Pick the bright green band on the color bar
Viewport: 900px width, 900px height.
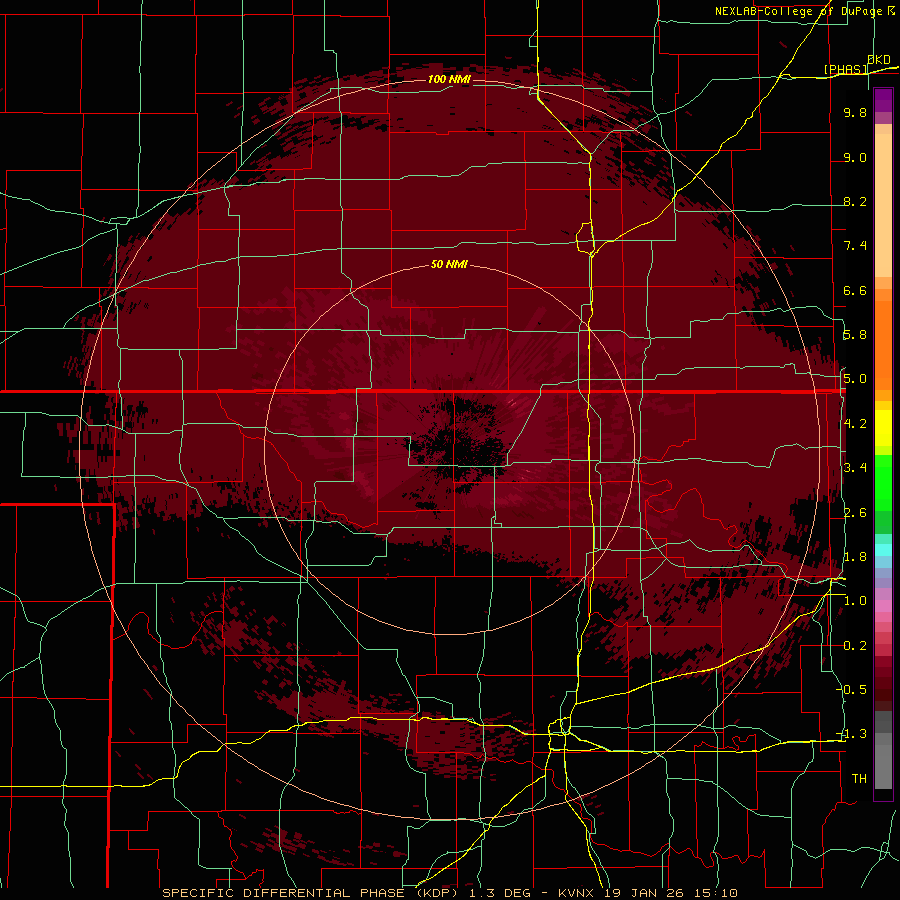[883, 482]
